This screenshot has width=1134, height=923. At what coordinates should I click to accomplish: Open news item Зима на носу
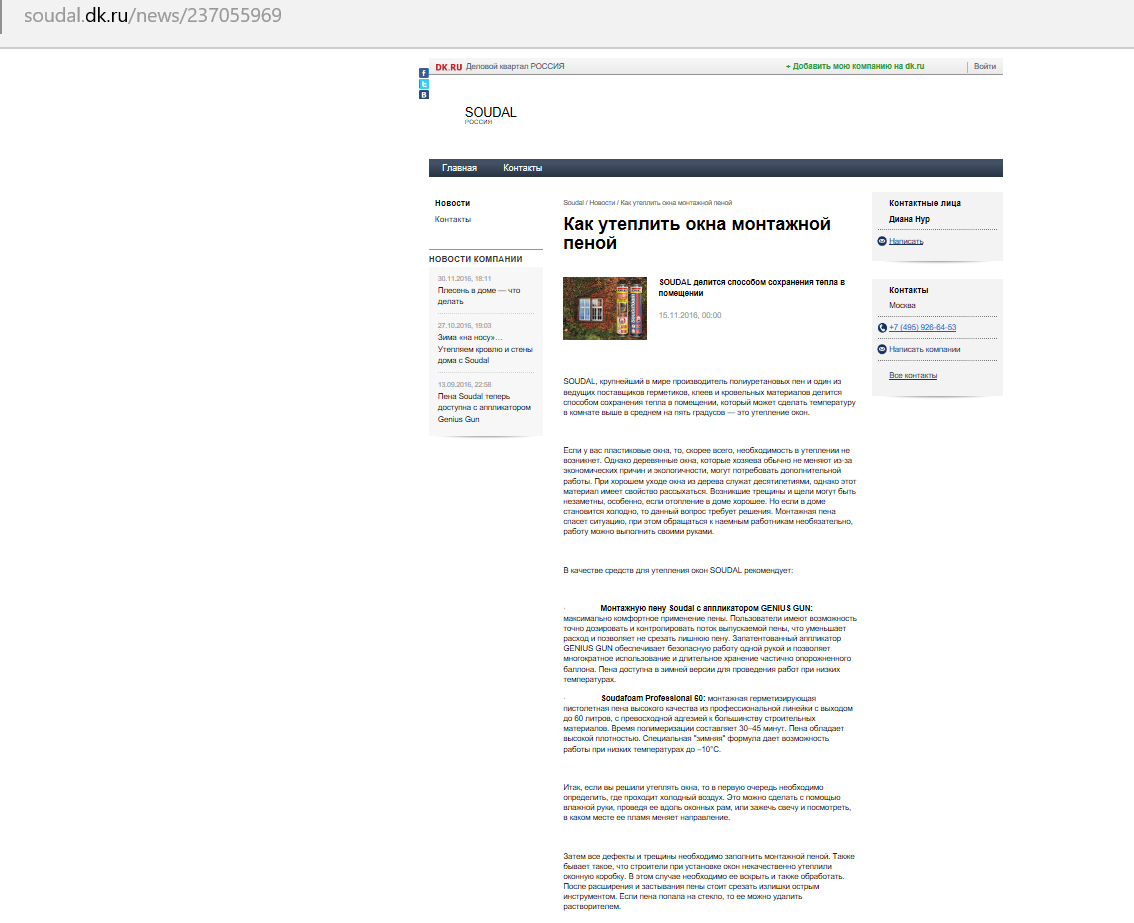[485, 349]
